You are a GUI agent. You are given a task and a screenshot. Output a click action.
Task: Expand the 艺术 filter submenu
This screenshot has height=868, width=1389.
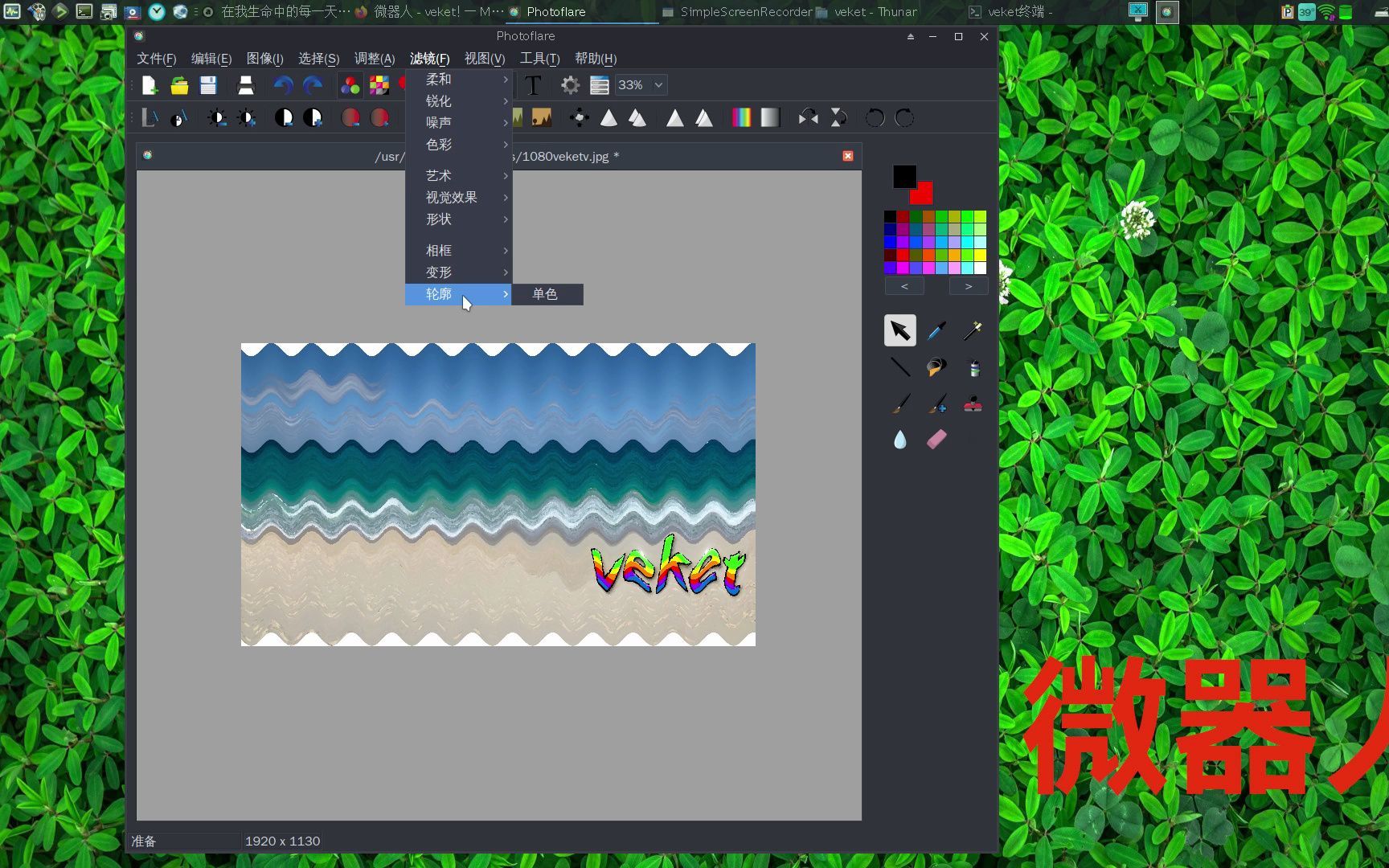(458, 176)
